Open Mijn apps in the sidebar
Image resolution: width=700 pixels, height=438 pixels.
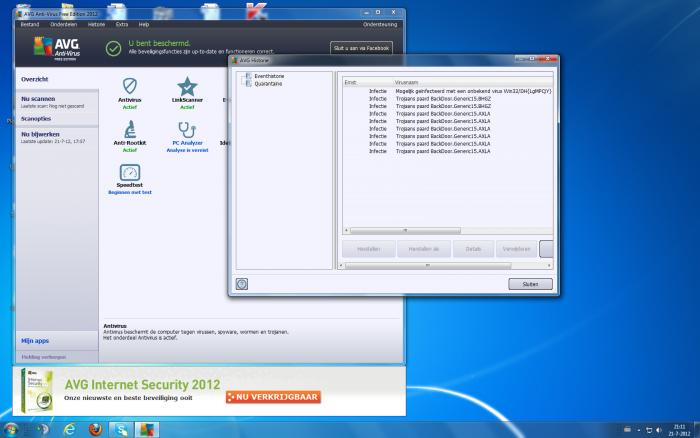click(x=35, y=341)
